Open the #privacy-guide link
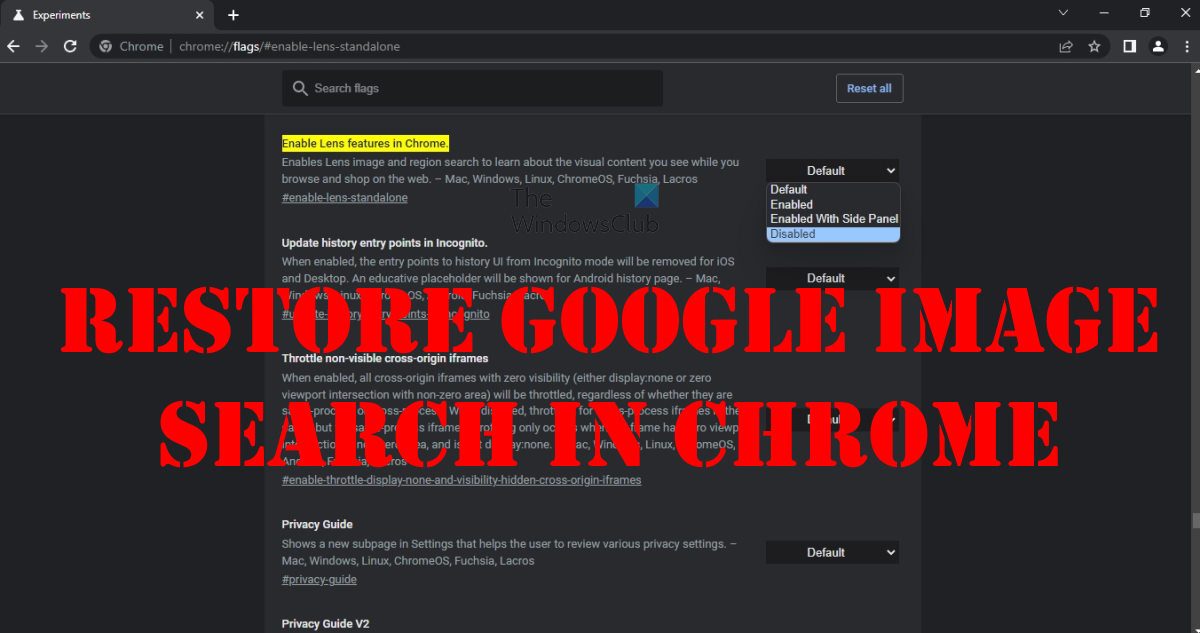Screen dimensions: 1200x633 pyautogui.click(x=319, y=580)
